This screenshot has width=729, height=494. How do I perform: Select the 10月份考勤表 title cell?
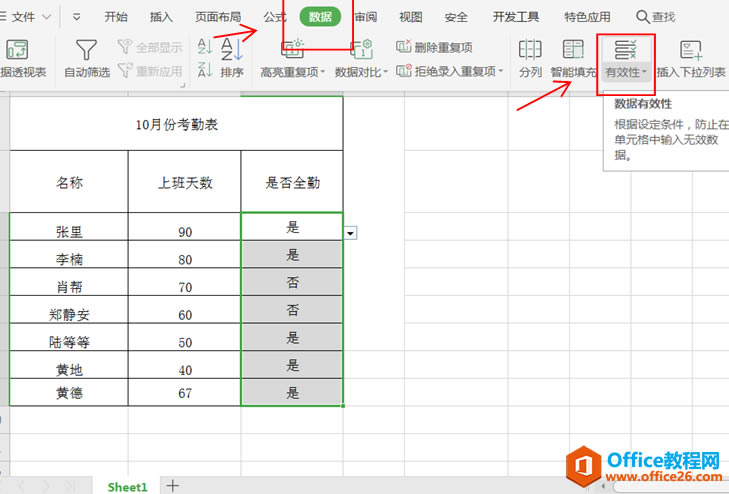(x=176, y=124)
